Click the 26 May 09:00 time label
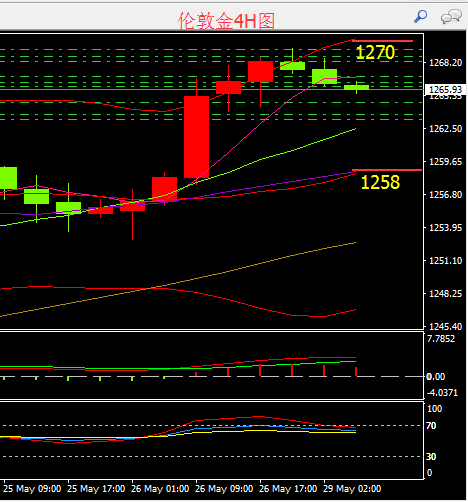The image size is (468, 502). pyautogui.click(x=224, y=489)
